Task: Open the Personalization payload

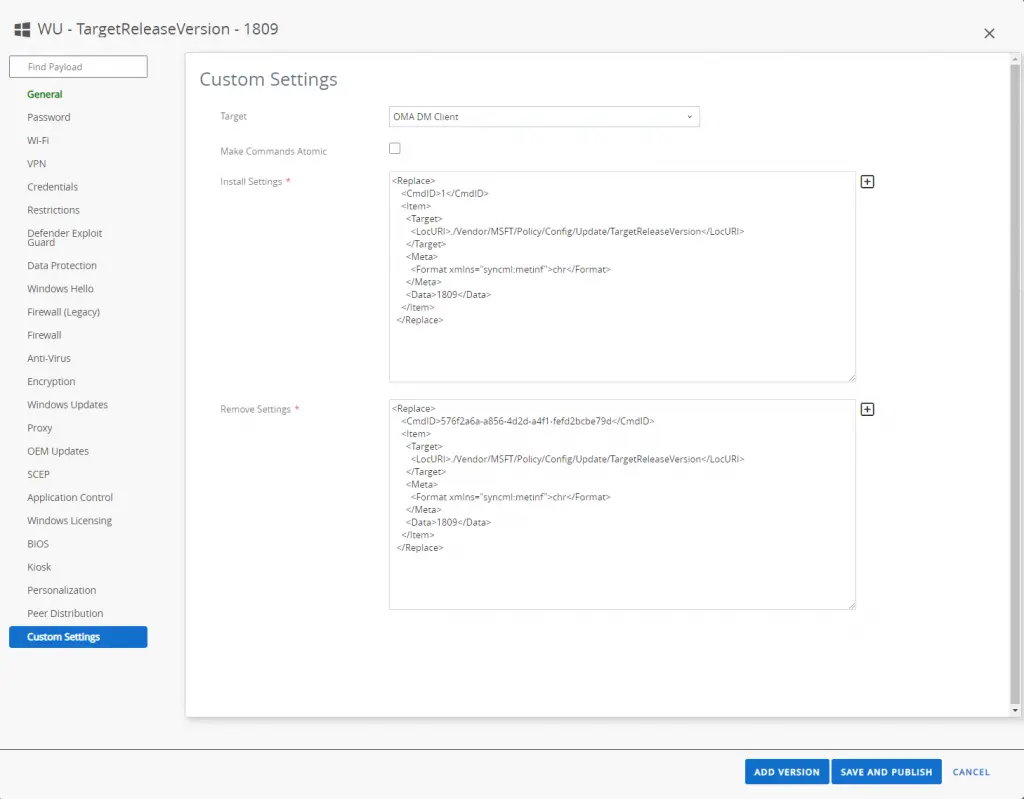Action: point(61,590)
